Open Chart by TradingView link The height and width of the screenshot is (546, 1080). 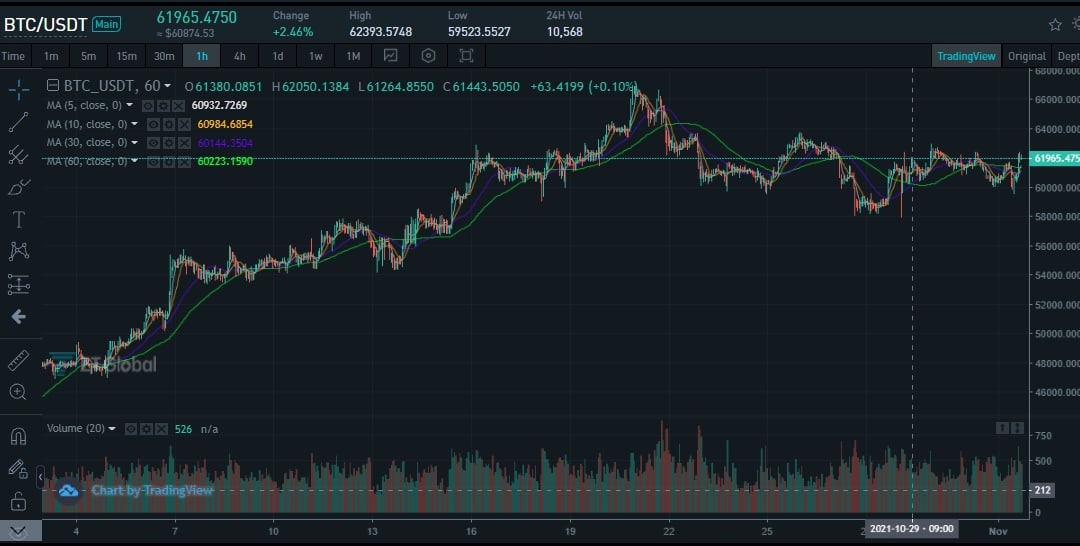pos(152,490)
